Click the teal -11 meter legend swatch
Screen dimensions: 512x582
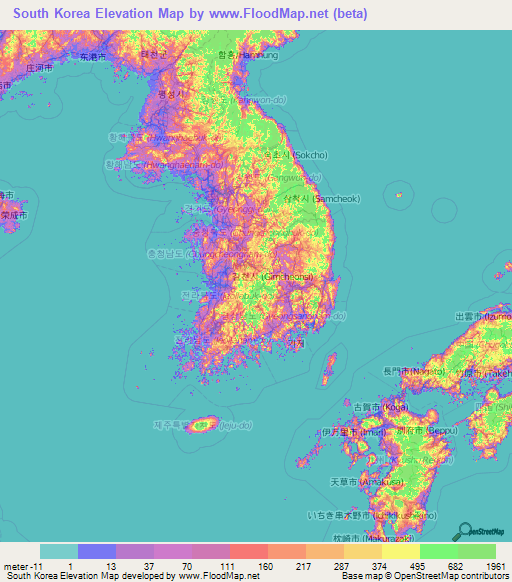tap(59, 551)
